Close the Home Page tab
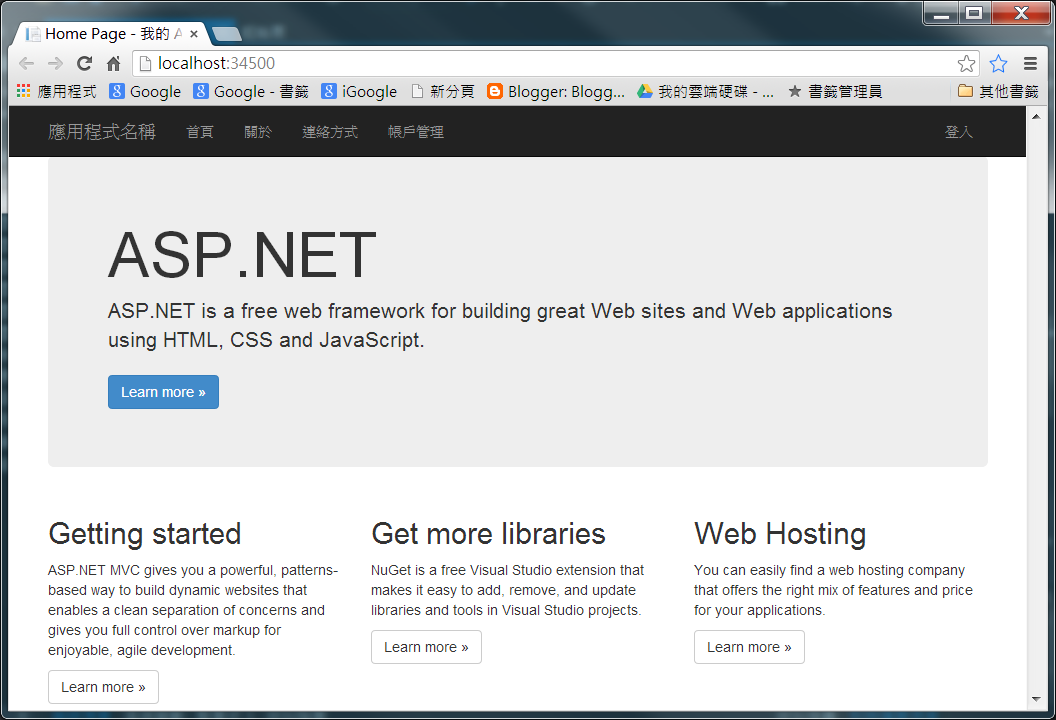The image size is (1056, 720). coord(194,34)
